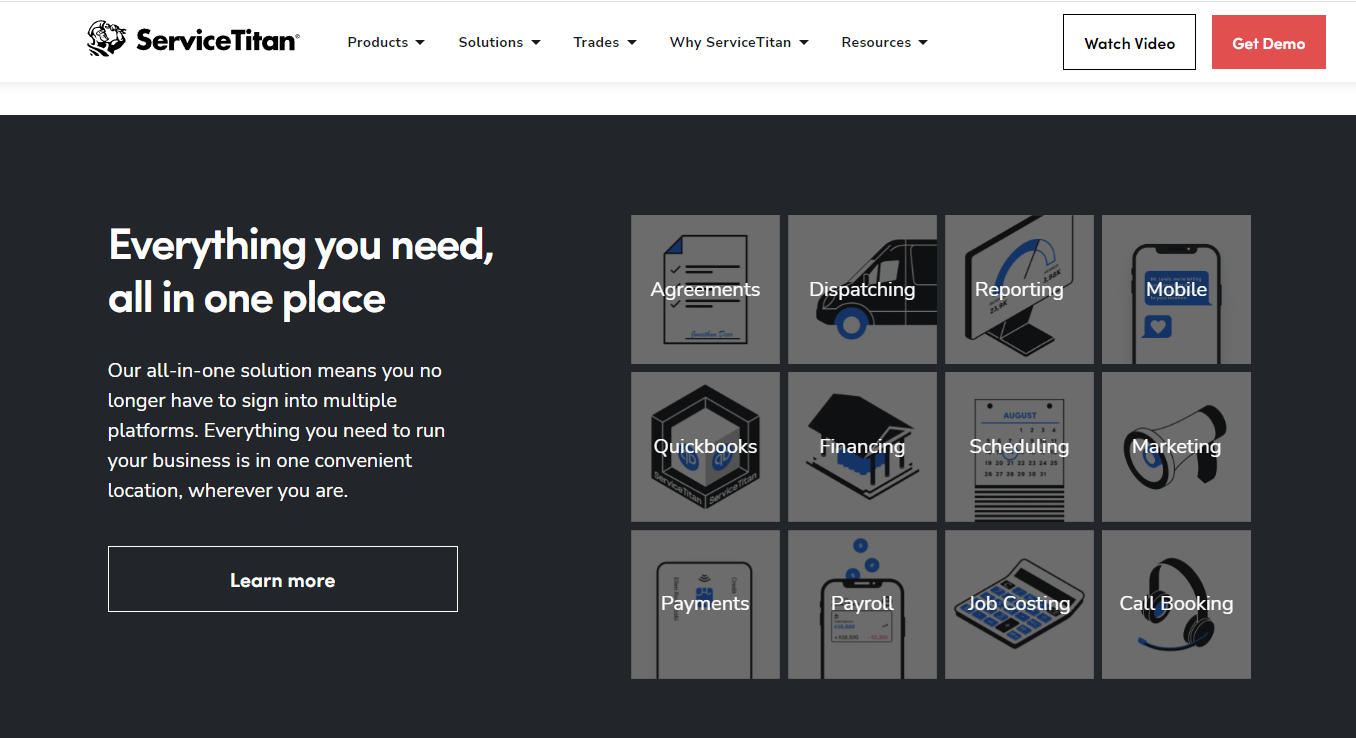This screenshot has width=1356, height=738.
Task: Open the Resources dropdown menu
Action: click(x=884, y=42)
